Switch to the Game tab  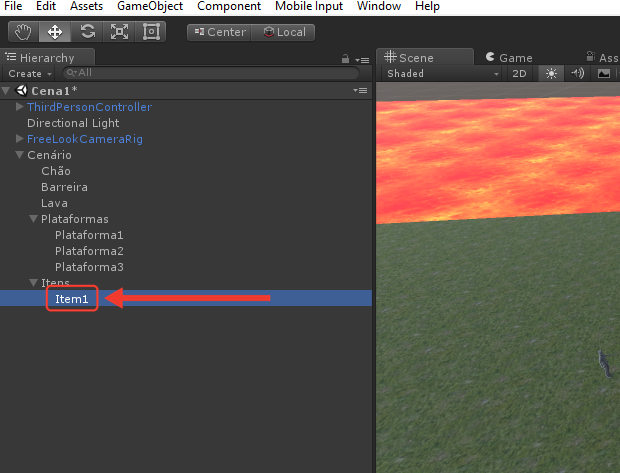coord(509,58)
